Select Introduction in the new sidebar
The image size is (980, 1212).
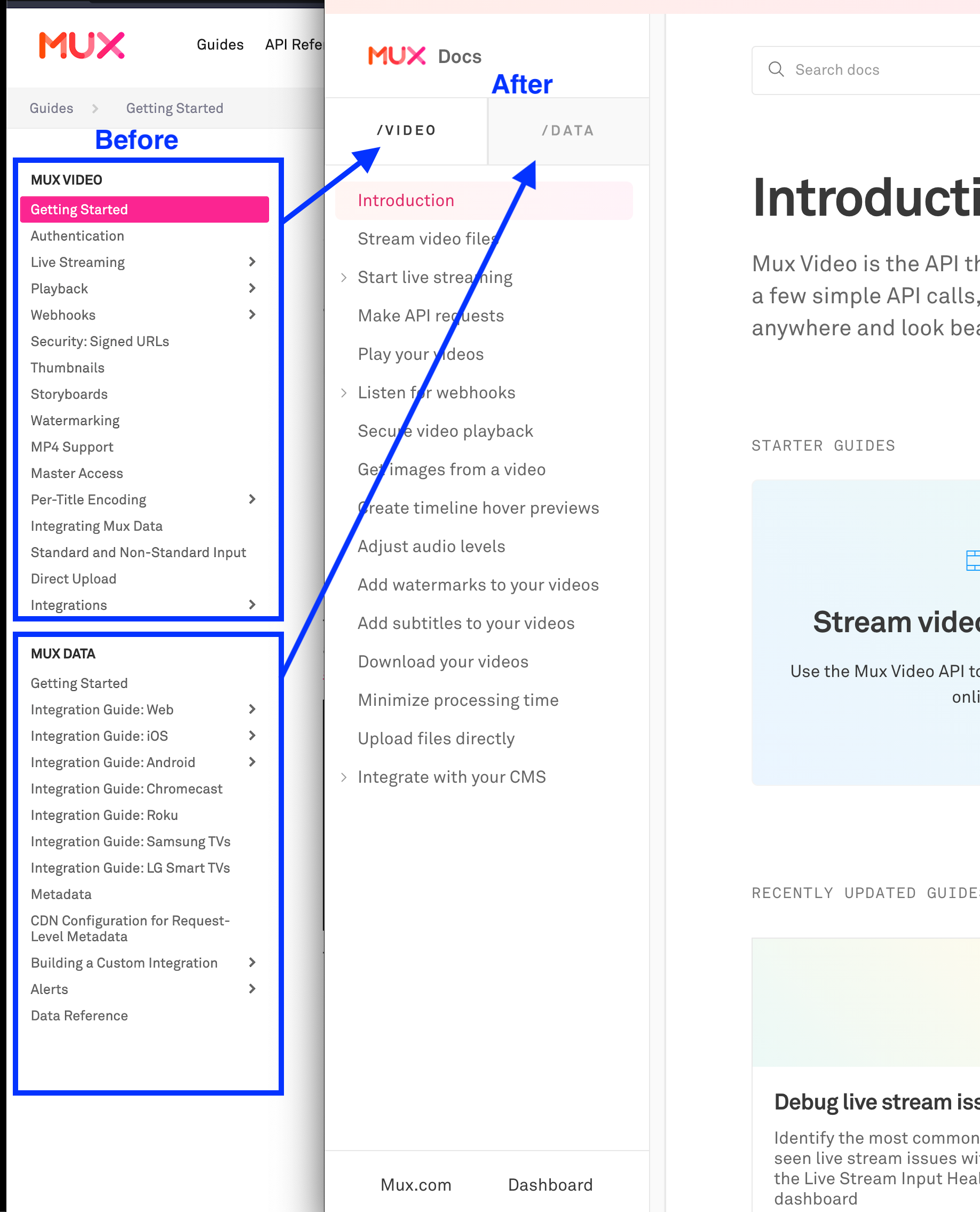click(x=484, y=201)
